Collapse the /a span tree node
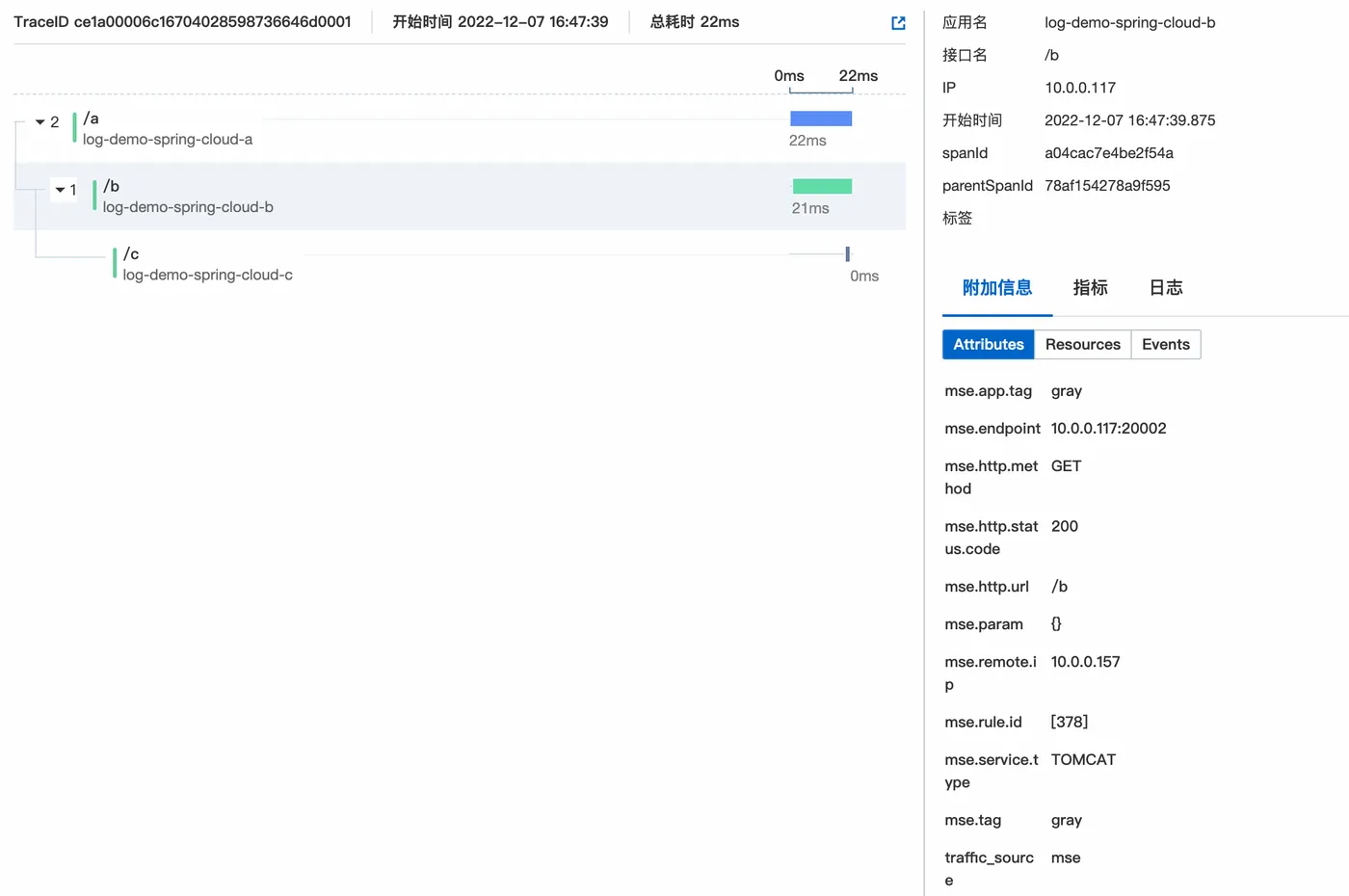This screenshot has height=896, width=1349. click(40, 122)
